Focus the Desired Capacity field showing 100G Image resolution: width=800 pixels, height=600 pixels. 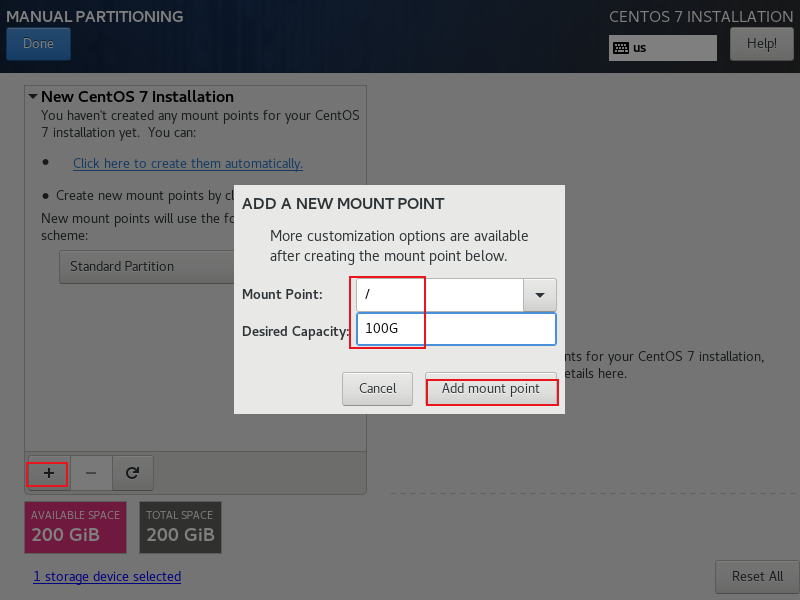456,329
